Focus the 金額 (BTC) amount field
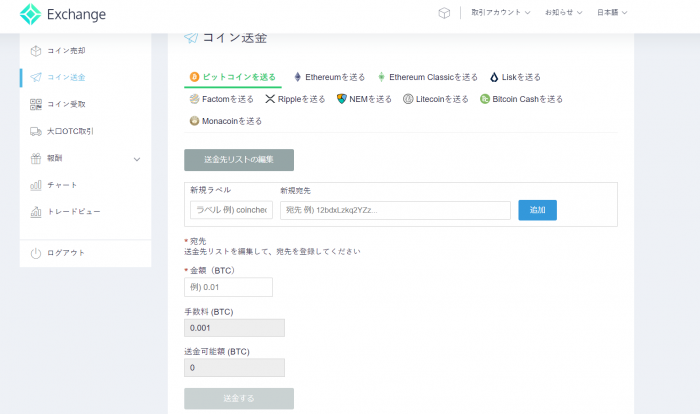The width and height of the screenshot is (700, 414). [228, 287]
